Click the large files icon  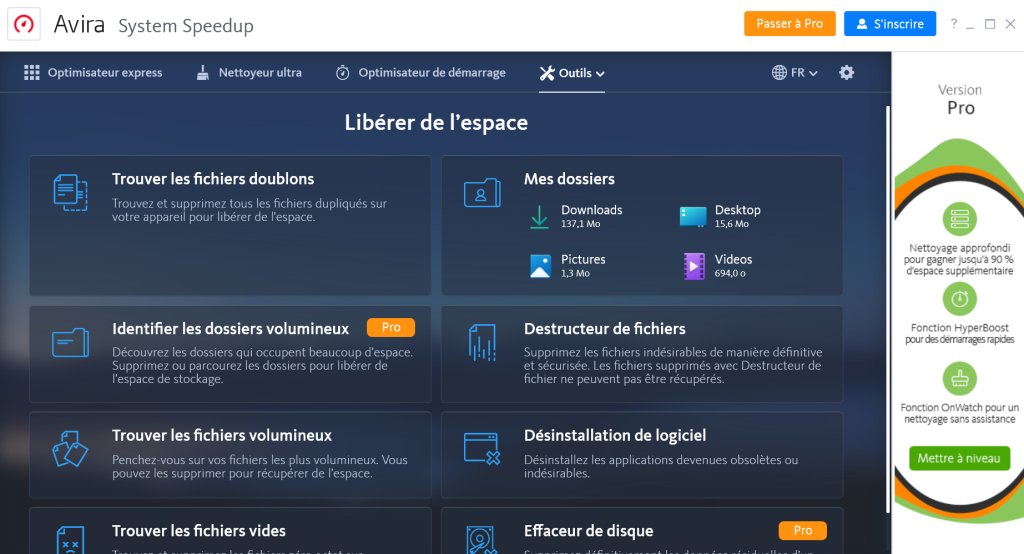coord(70,449)
